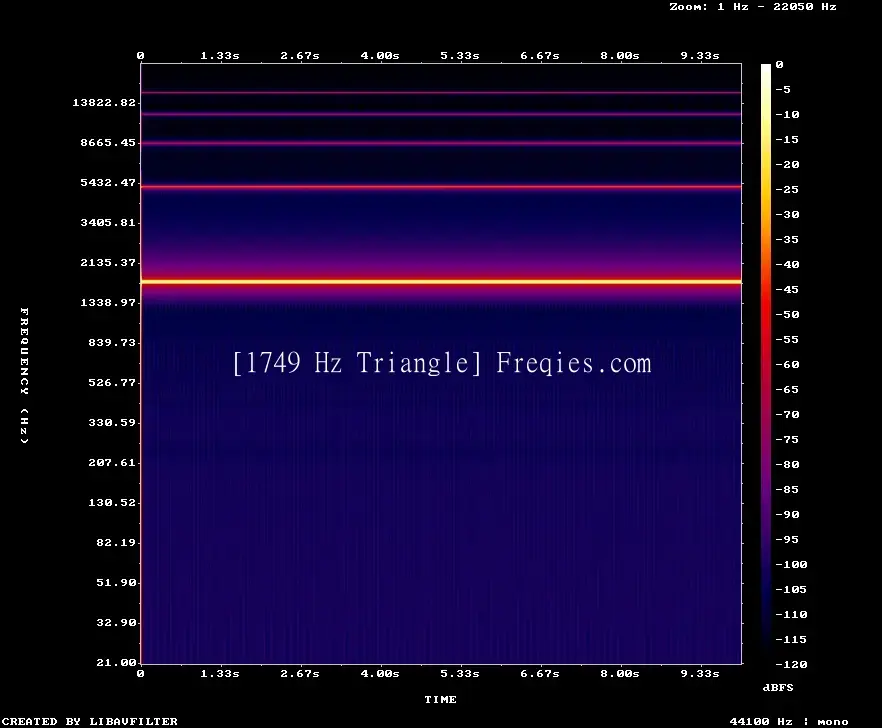Click the -10 dBFS scale label
The height and width of the screenshot is (728, 882).
pos(787,114)
